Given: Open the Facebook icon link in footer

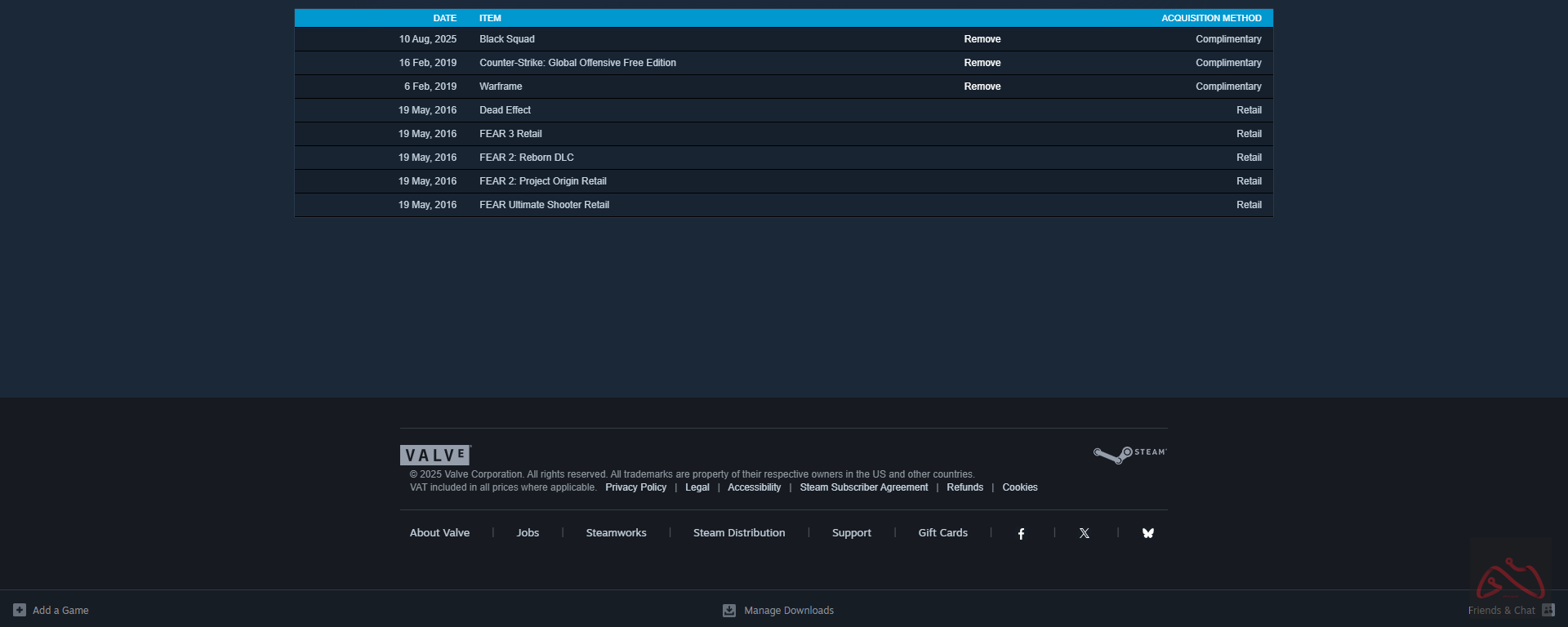Looking at the screenshot, I should (1021, 533).
